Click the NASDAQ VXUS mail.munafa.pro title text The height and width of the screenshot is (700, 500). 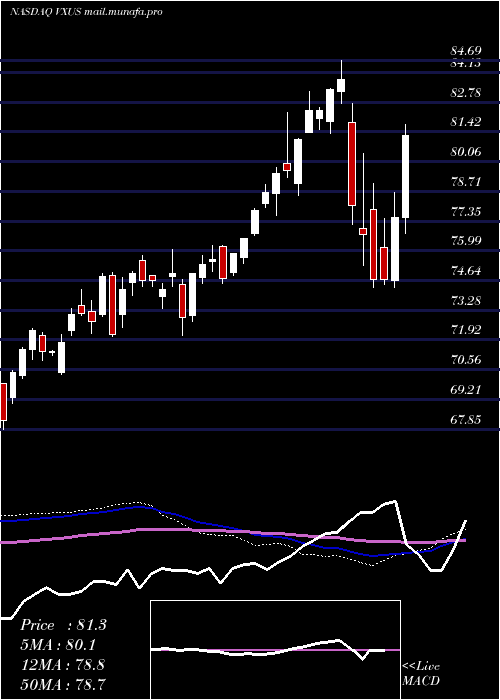(x=86, y=12)
